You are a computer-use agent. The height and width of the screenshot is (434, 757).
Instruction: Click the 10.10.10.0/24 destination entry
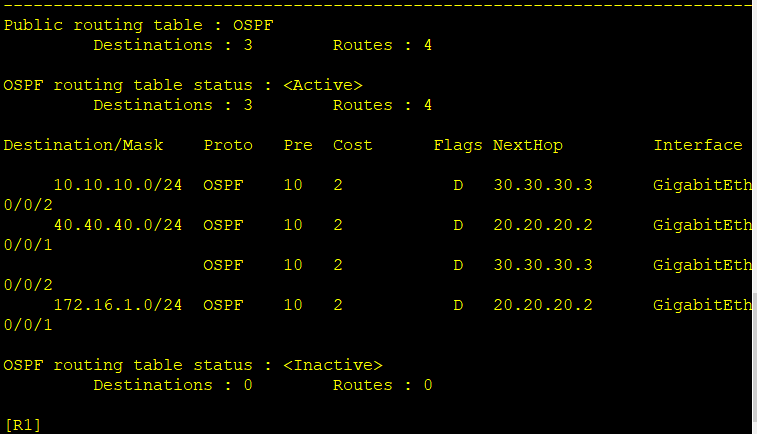coord(118,185)
